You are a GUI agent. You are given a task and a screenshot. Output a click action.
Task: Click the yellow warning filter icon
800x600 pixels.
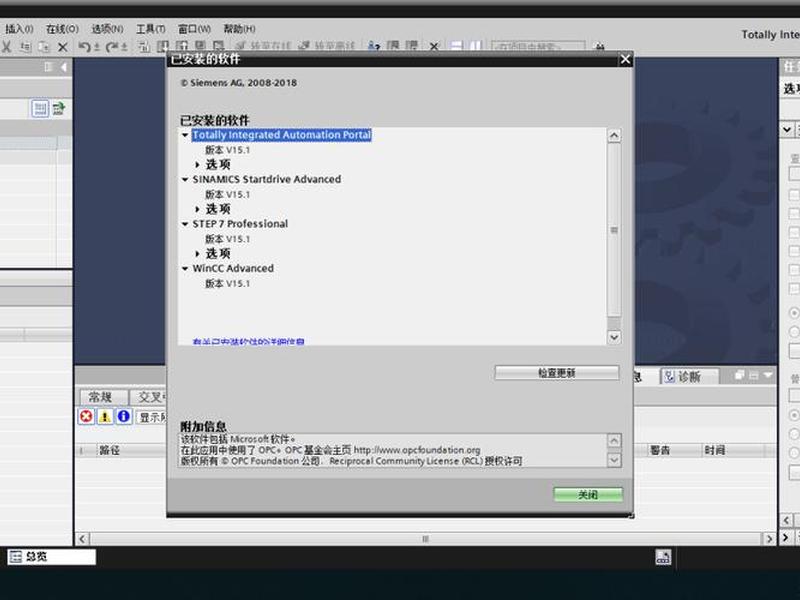point(105,417)
